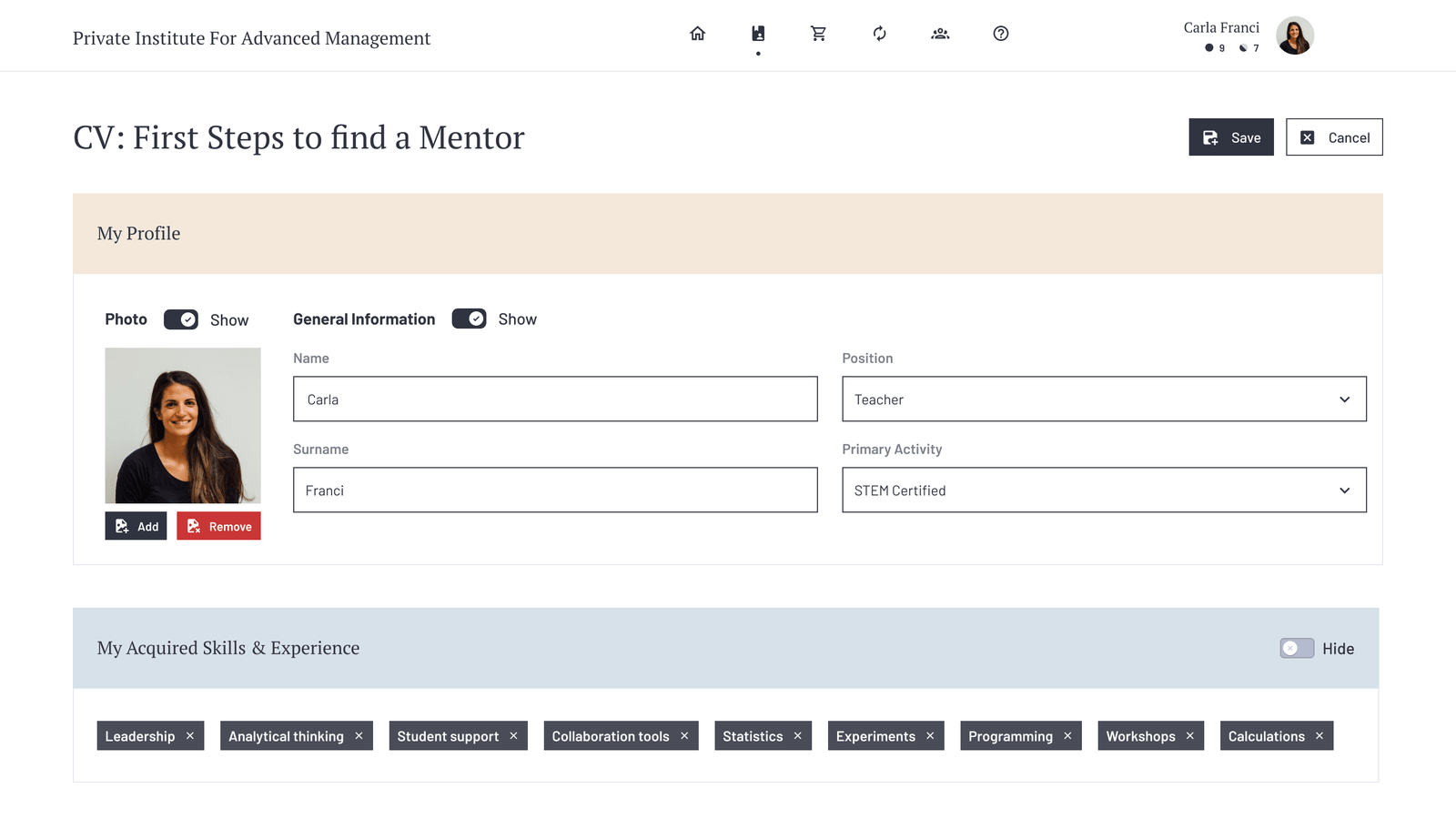
Task: Toggle Skills & Experience hide switch
Action: 1296,648
